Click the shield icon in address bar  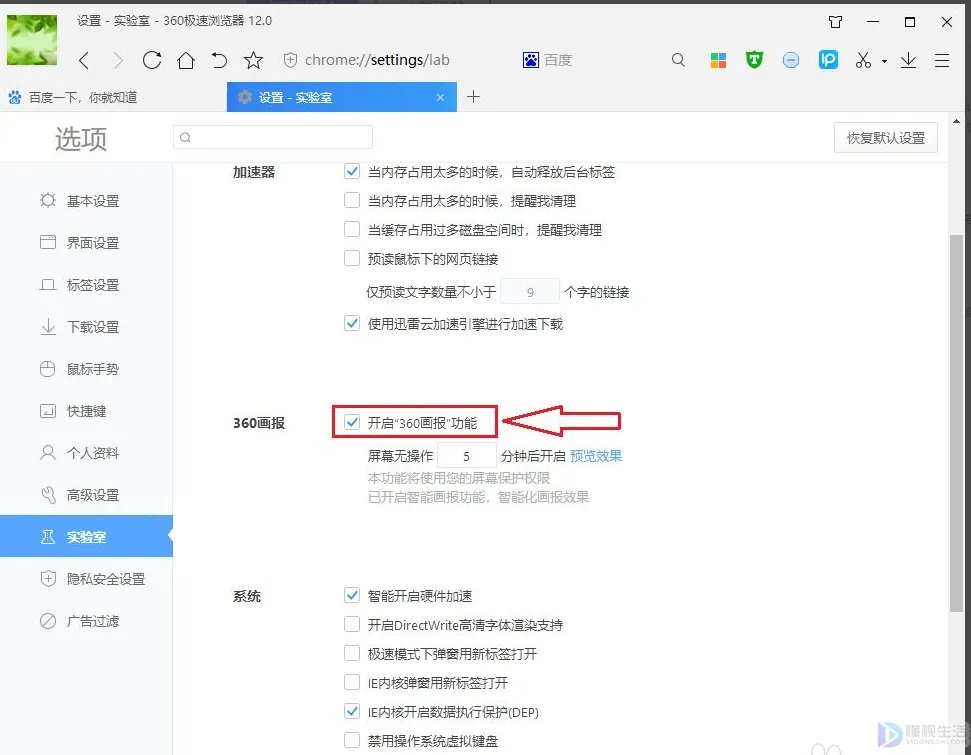click(290, 60)
